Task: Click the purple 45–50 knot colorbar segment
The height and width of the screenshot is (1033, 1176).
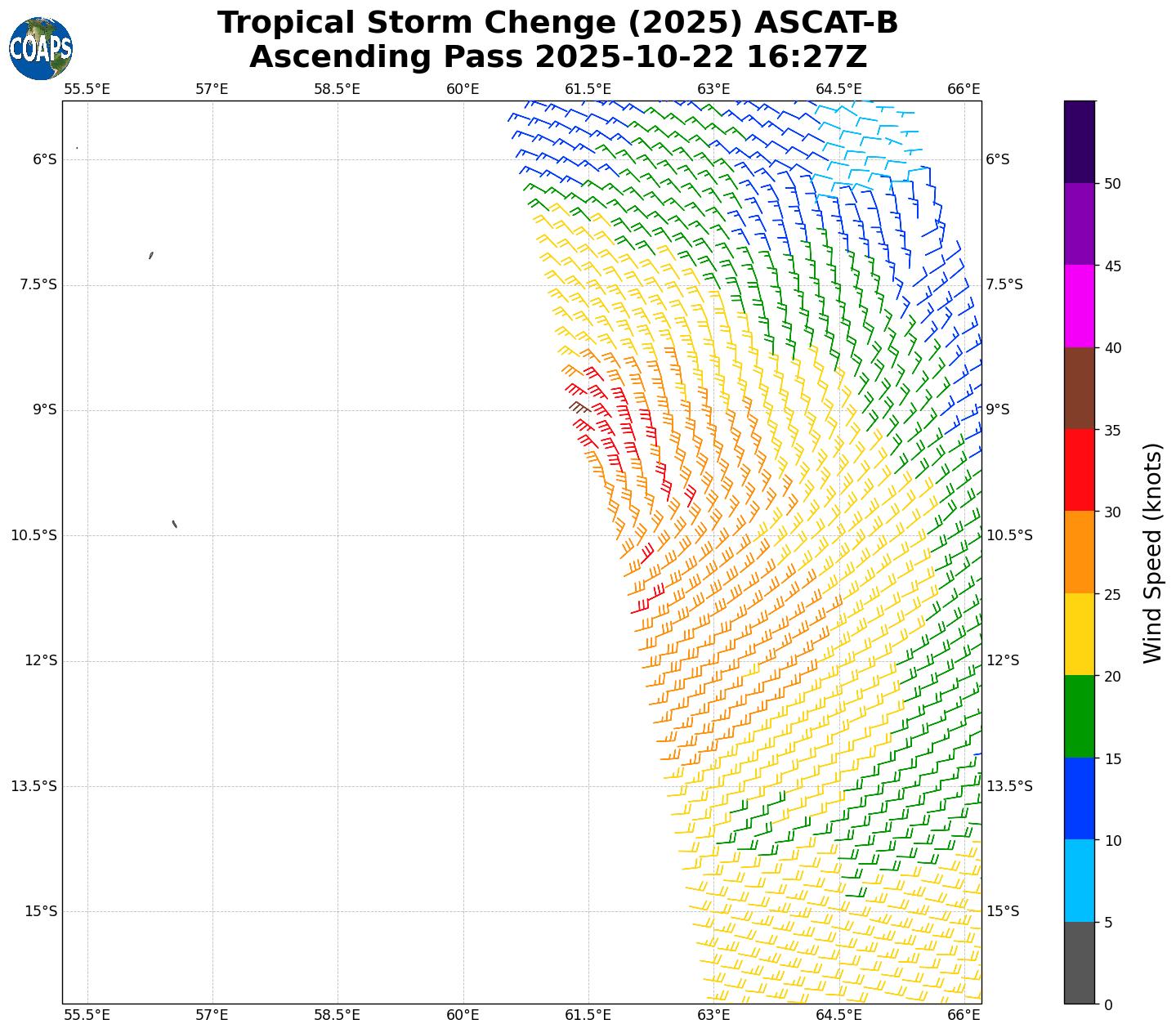Action: [1079, 223]
